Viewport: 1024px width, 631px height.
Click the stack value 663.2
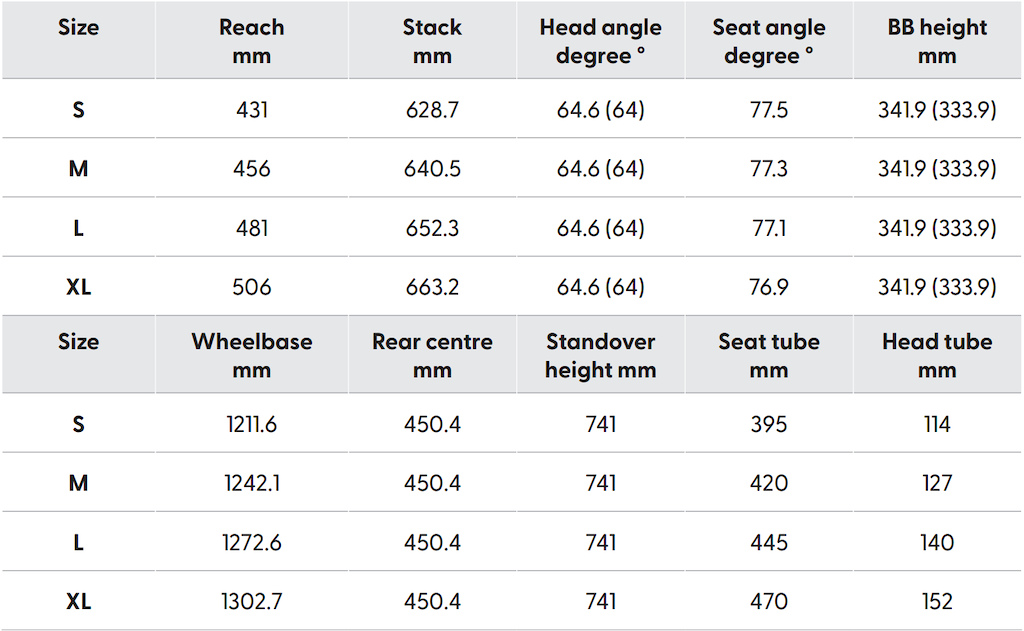432,287
